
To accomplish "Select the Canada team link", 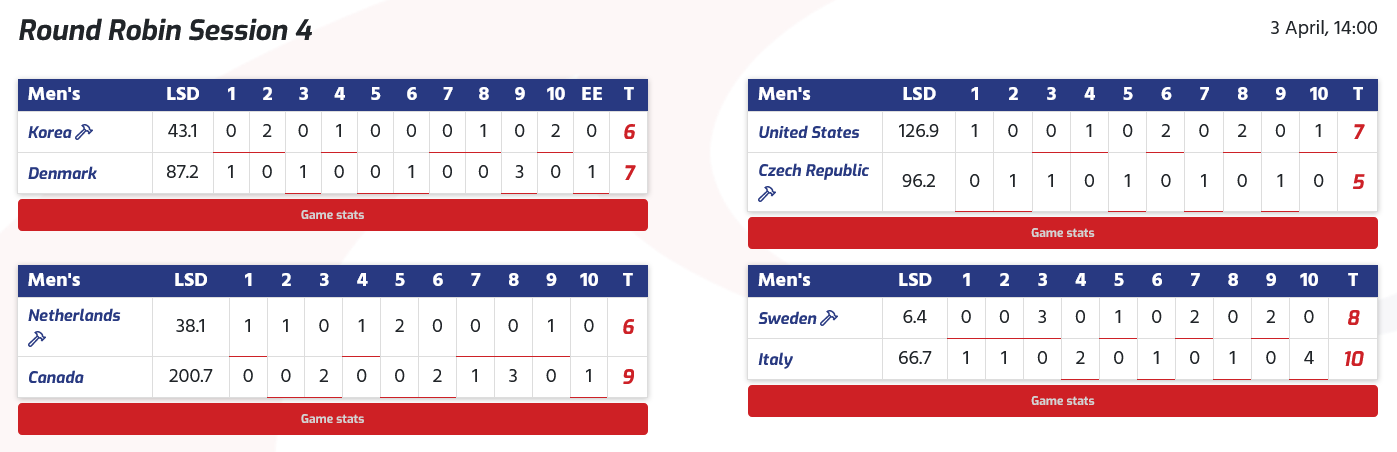I will [56, 378].
